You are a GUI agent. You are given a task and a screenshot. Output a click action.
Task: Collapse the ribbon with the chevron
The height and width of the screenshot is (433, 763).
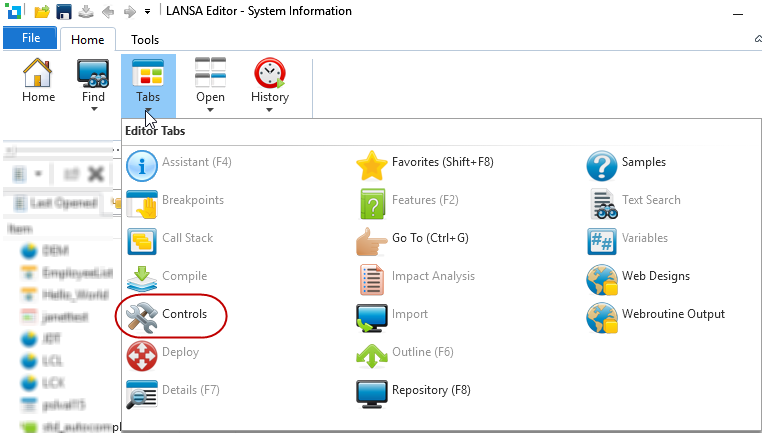coord(758,39)
